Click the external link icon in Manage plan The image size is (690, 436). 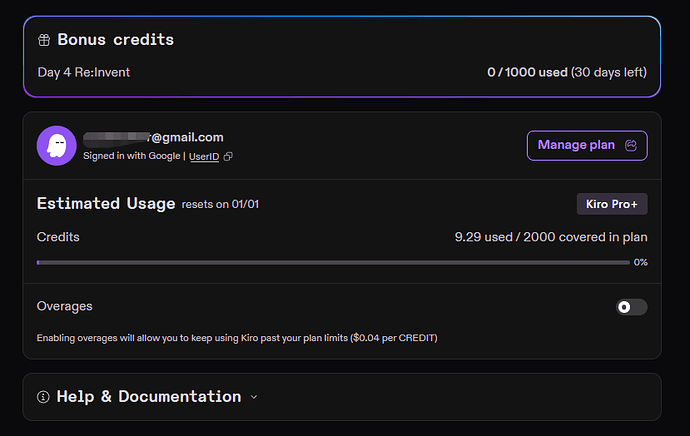pyautogui.click(x=631, y=145)
